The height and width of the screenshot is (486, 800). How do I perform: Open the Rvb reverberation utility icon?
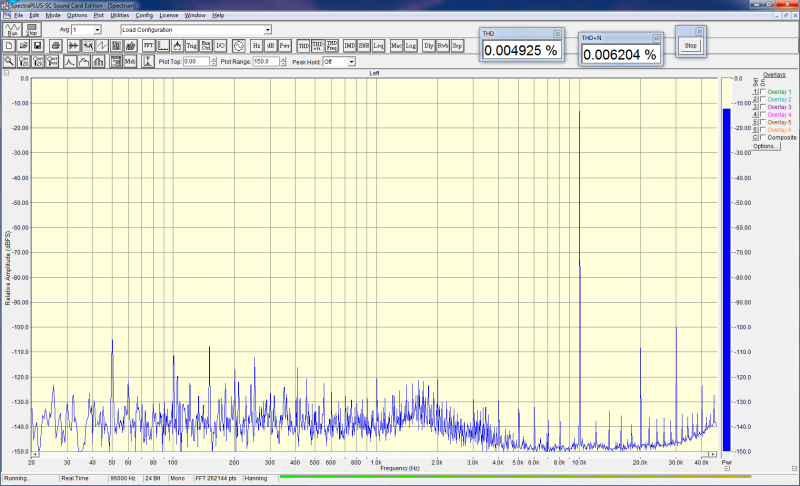(x=443, y=46)
